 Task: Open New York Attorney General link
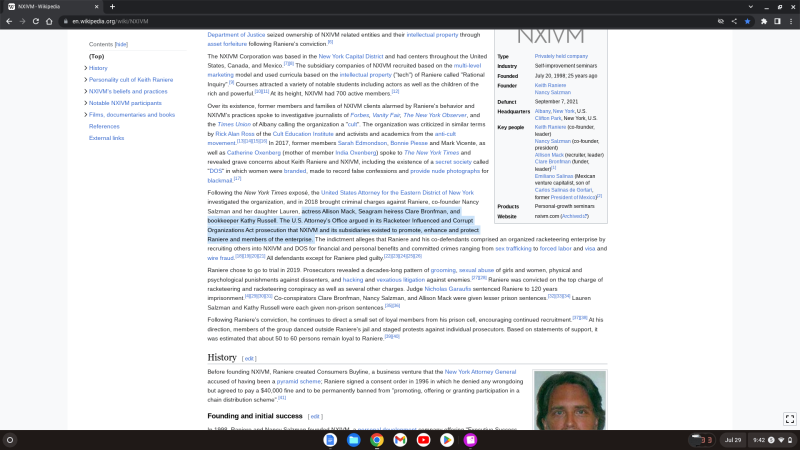click(480, 372)
